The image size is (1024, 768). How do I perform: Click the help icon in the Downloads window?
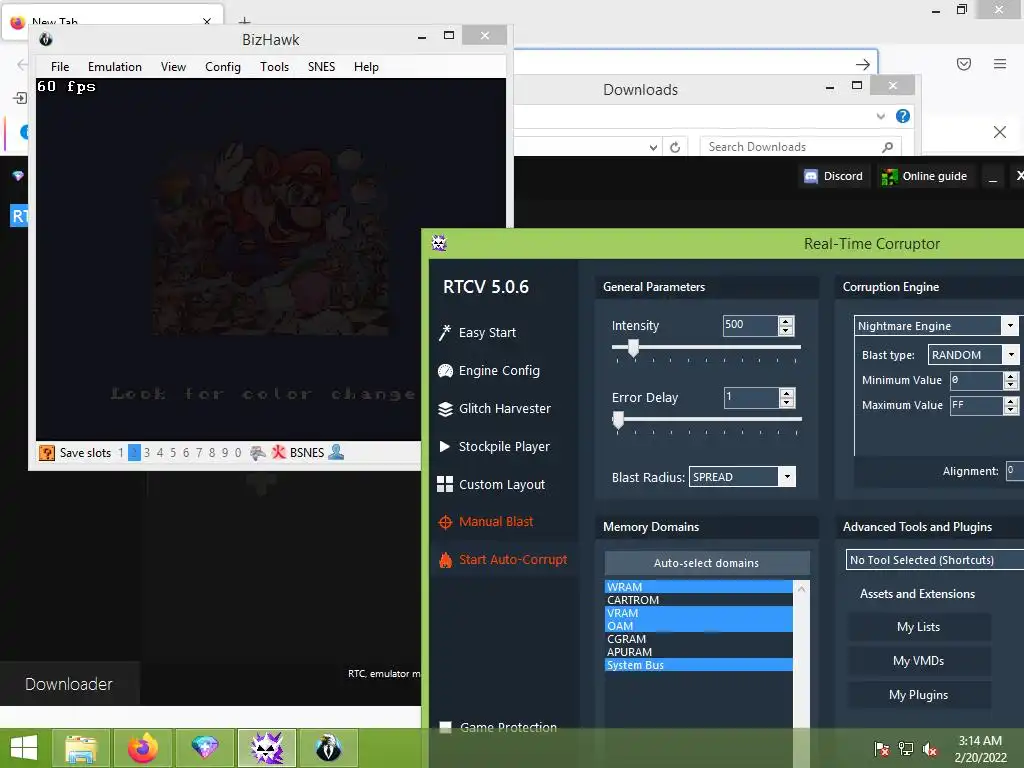(903, 116)
